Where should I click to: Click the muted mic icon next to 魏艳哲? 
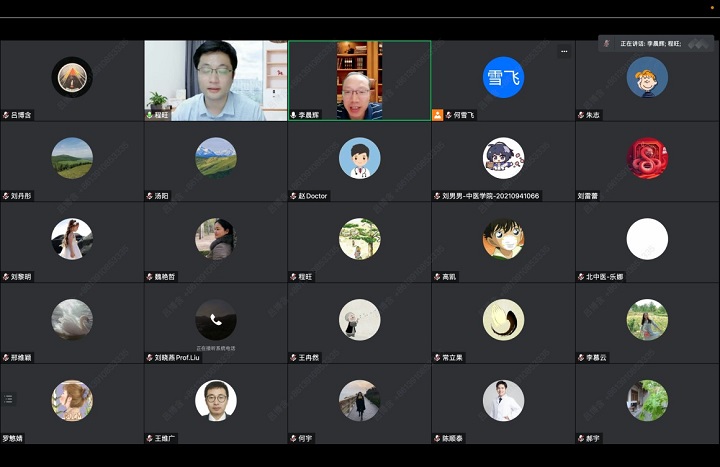(150, 277)
